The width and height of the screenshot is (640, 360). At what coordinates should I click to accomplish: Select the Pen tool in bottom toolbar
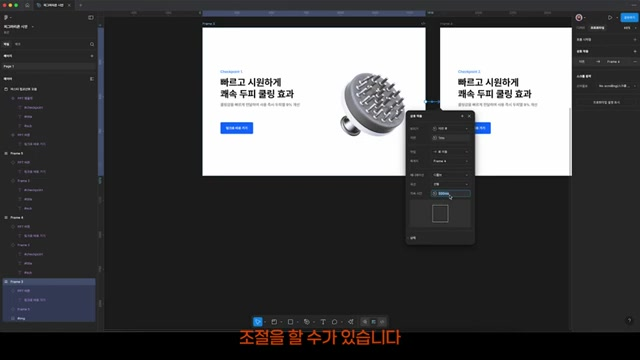pyautogui.click(x=307, y=322)
